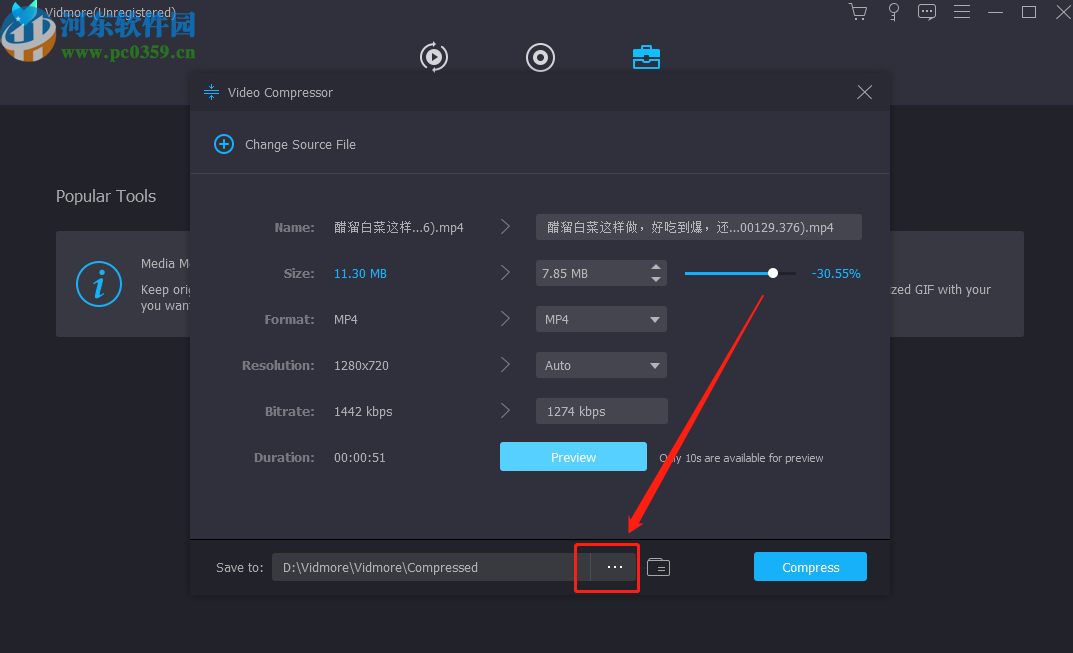The image size is (1073, 653).
Task: Open the Recorder tab icon
Action: click(540, 57)
